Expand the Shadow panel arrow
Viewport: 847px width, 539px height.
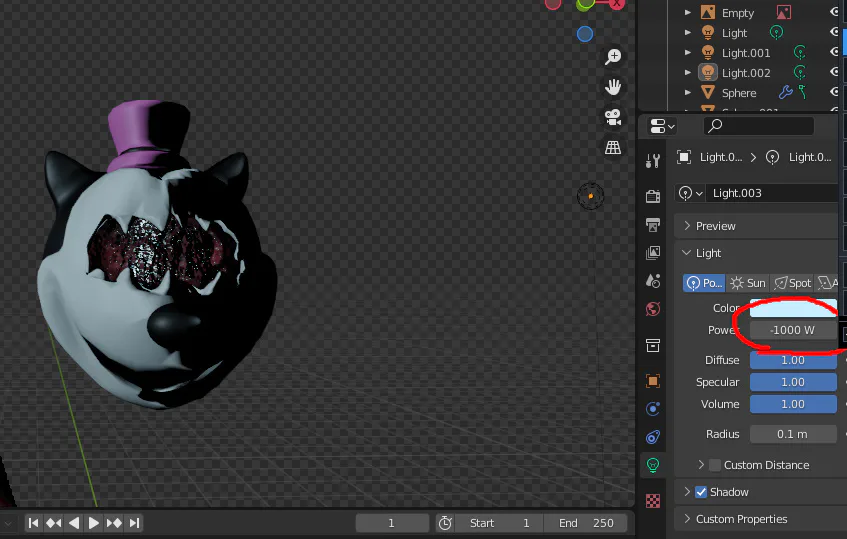pyautogui.click(x=687, y=492)
